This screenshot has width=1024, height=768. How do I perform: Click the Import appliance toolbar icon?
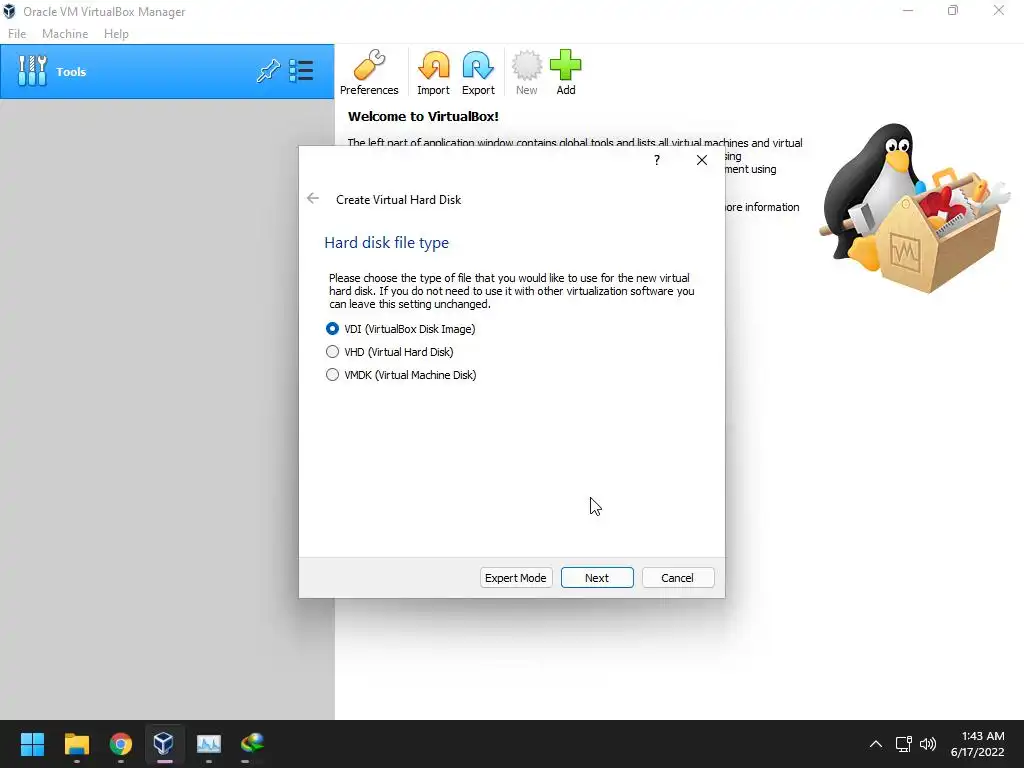click(433, 72)
